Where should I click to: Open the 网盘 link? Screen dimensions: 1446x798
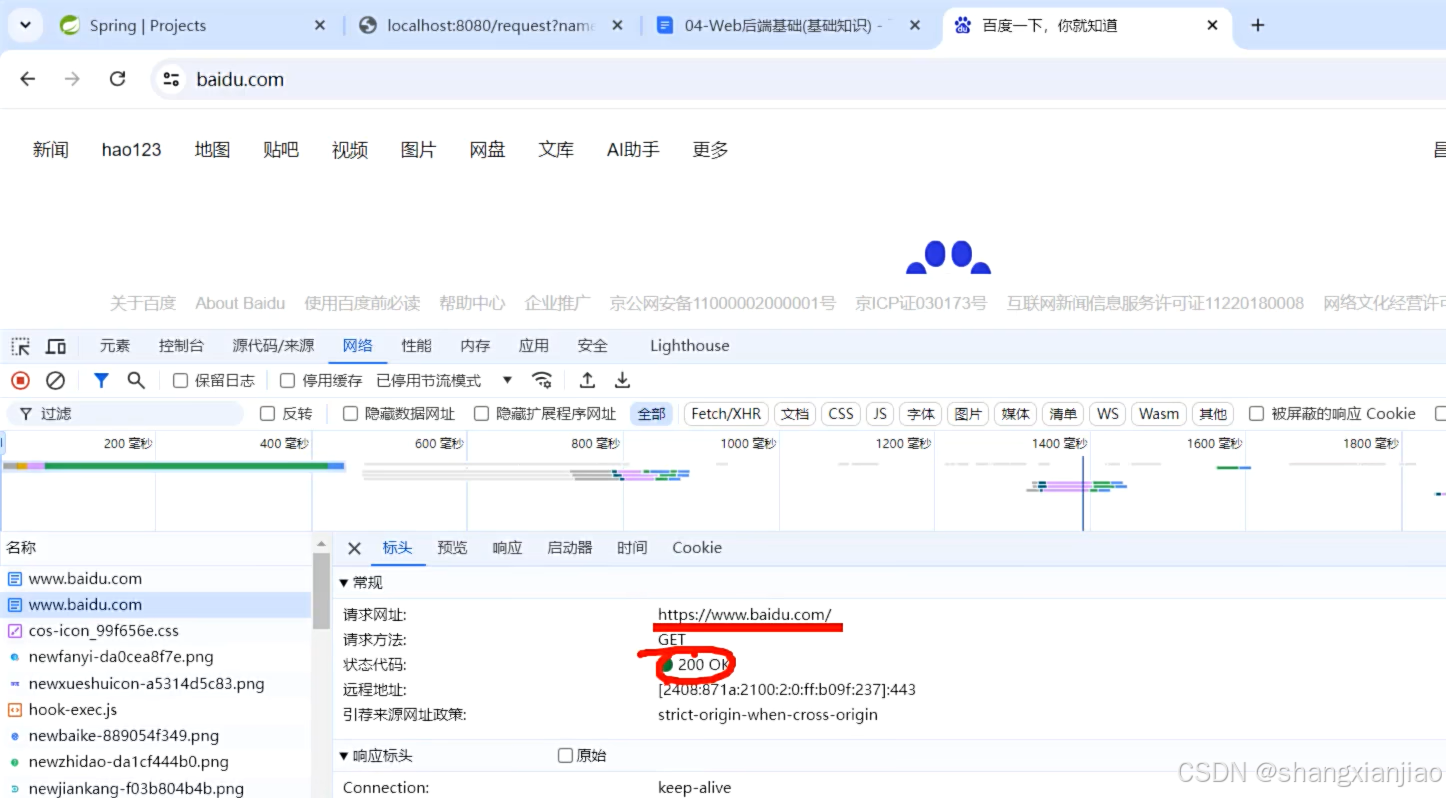[x=487, y=150]
